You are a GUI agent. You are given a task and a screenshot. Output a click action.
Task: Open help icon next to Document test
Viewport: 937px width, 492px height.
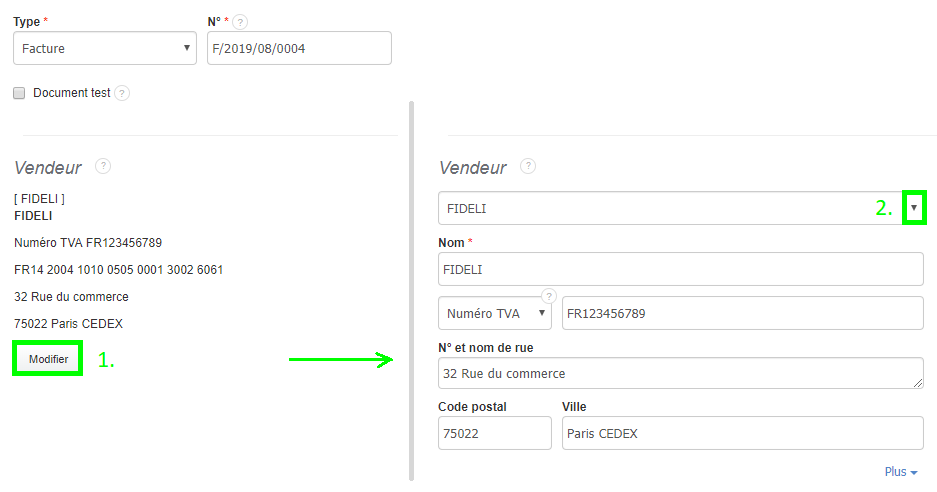[x=122, y=93]
